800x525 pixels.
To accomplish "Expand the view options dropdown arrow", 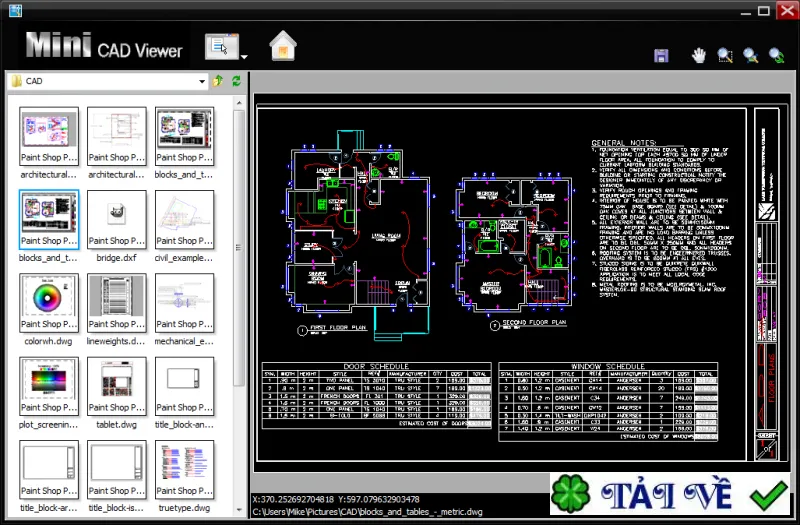I will coord(244,57).
